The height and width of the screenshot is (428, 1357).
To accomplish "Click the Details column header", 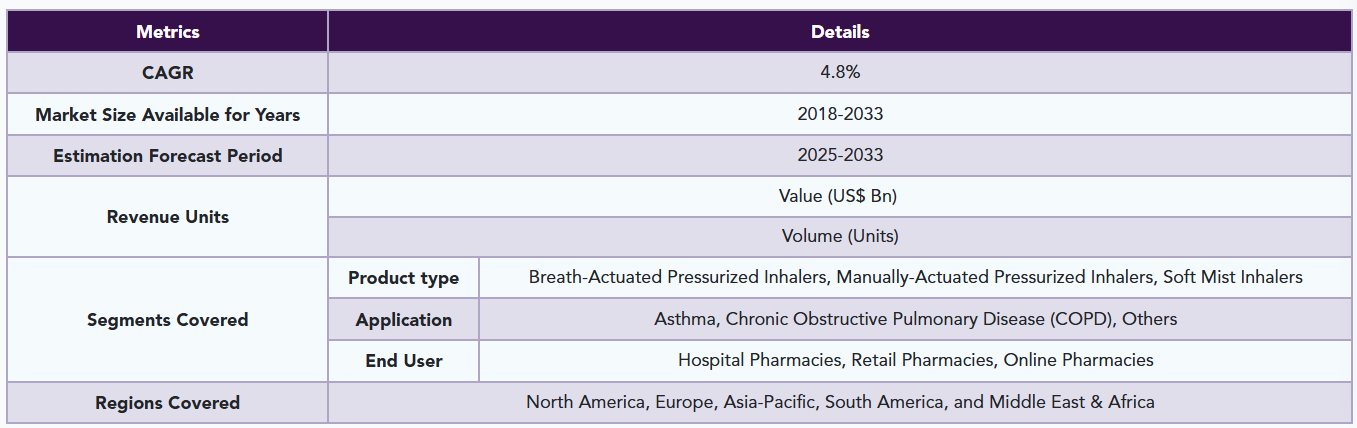I will click(x=840, y=31).
